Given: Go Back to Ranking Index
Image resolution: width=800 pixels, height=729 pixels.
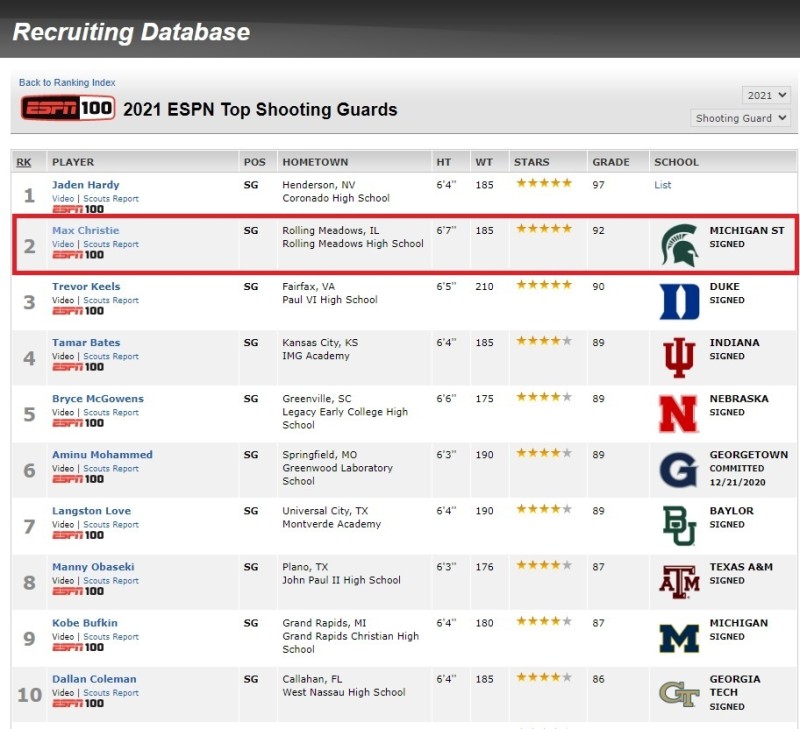Looking at the screenshot, I should (x=67, y=83).
